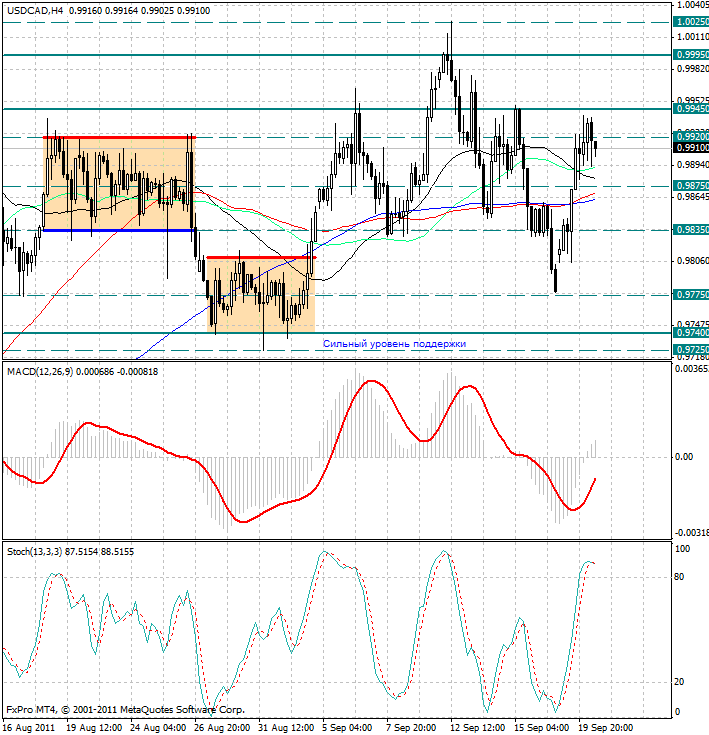Click the 1.0025 price level label
The height and width of the screenshot is (735, 709).
[x=689, y=21]
